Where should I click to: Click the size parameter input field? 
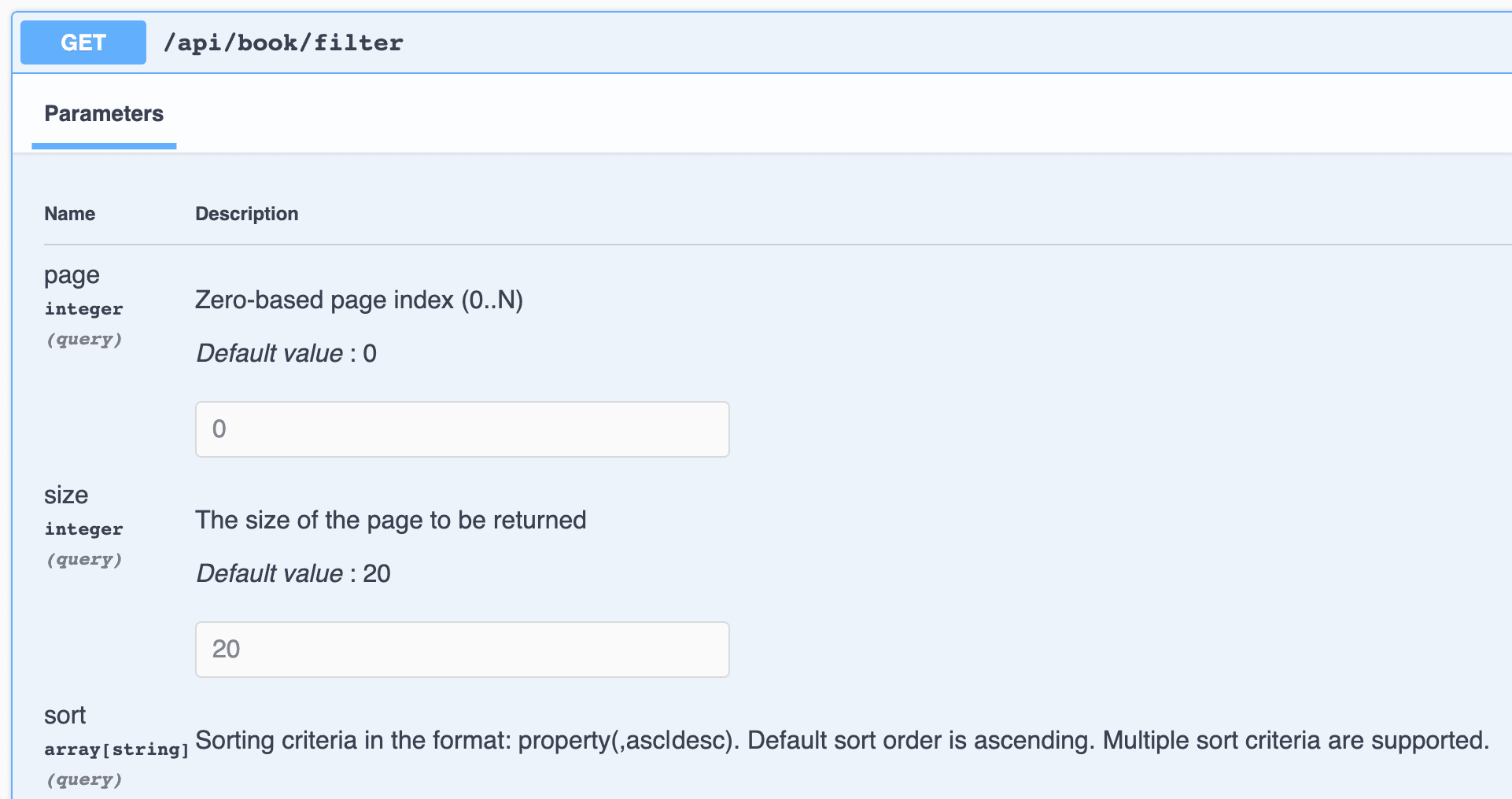[462, 649]
